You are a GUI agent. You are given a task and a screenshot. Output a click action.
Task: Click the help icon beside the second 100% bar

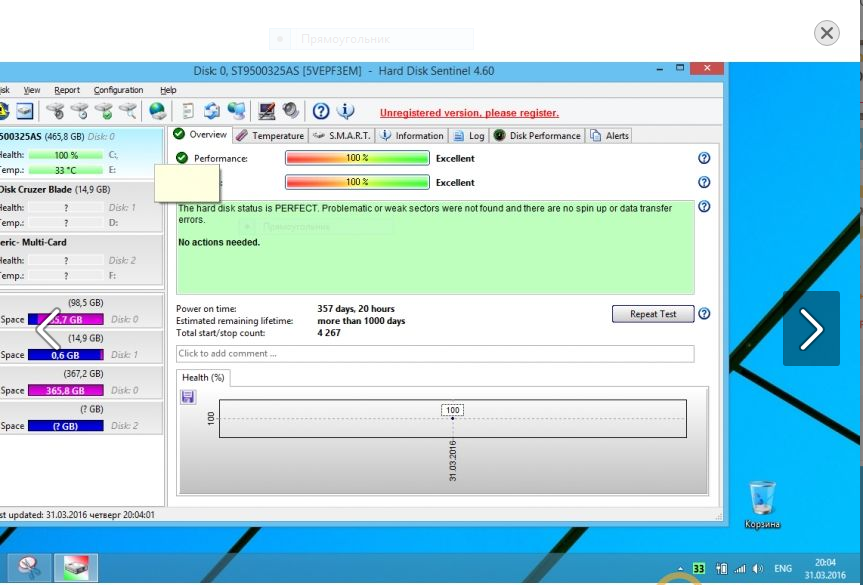(704, 182)
